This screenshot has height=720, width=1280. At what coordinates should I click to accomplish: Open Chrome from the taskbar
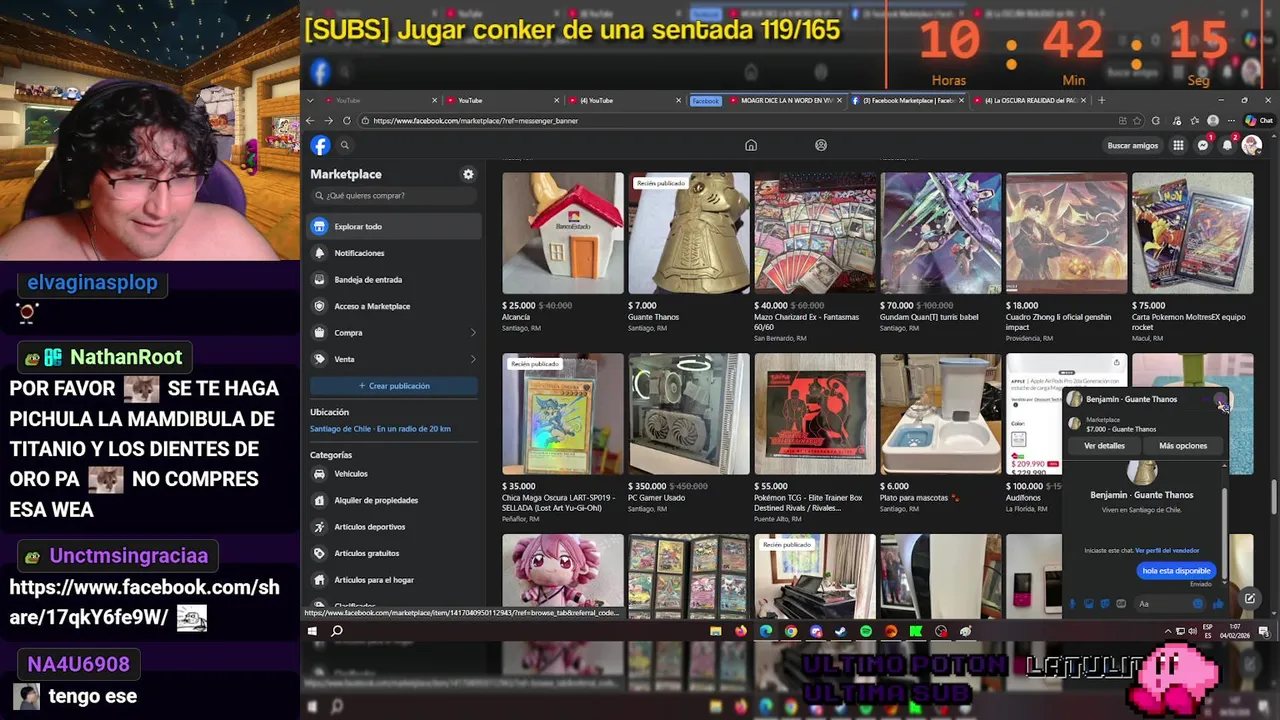point(791,631)
